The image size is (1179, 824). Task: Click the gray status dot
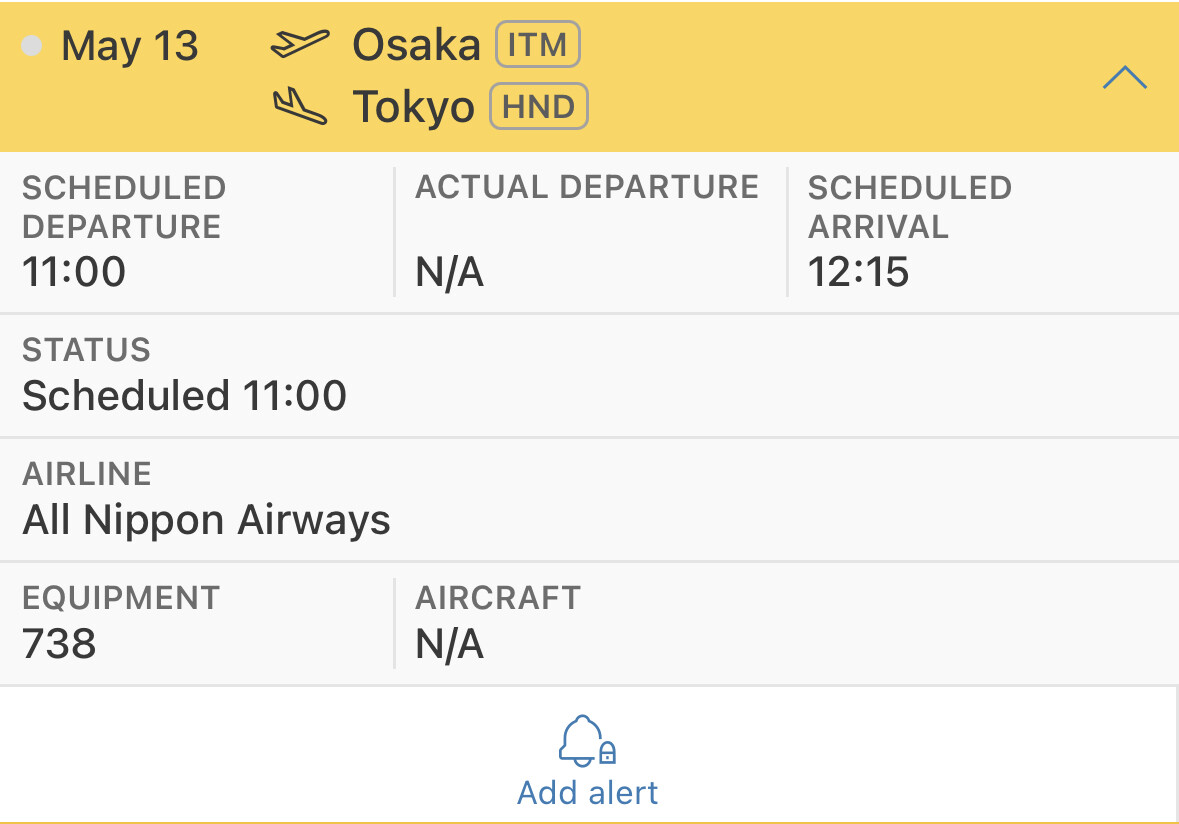32,46
